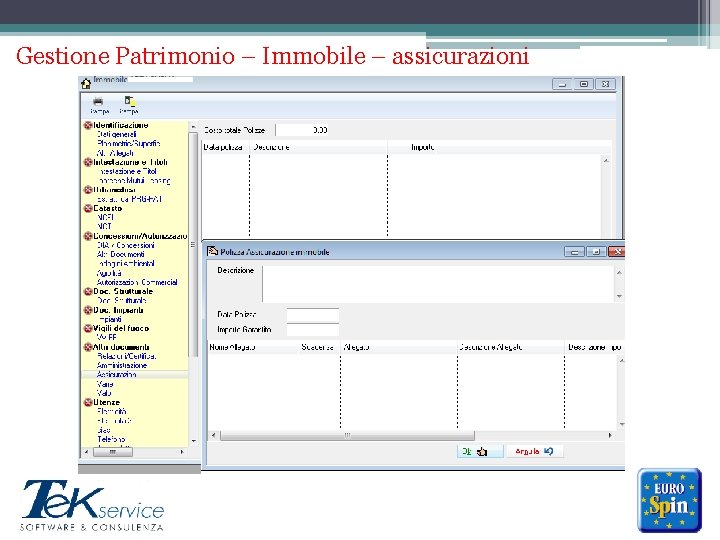
Task: Click the red icon beside Doc. Strutturale
Action: [88, 291]
